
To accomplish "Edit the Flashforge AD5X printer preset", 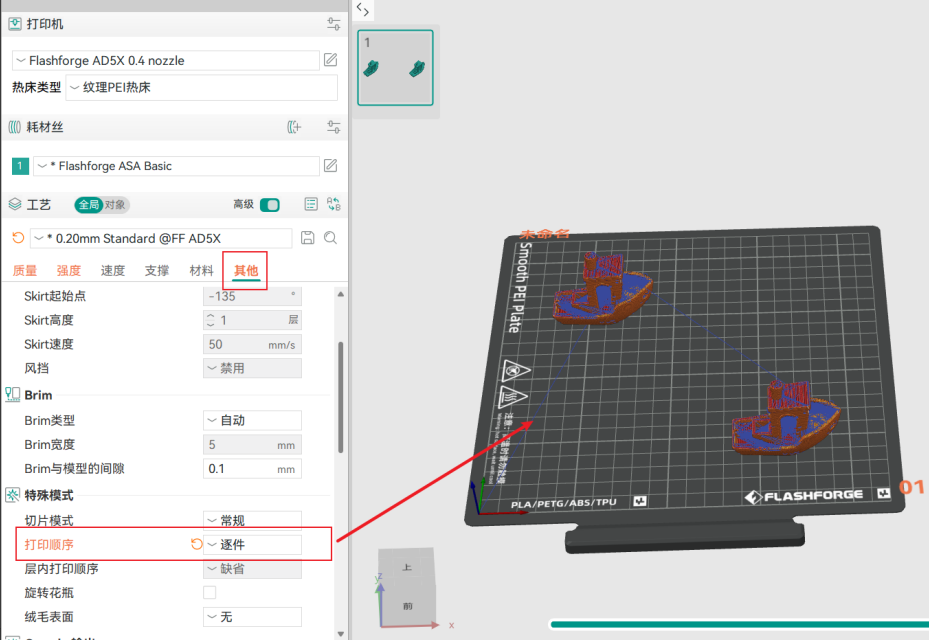I will (x=331, y=60).
